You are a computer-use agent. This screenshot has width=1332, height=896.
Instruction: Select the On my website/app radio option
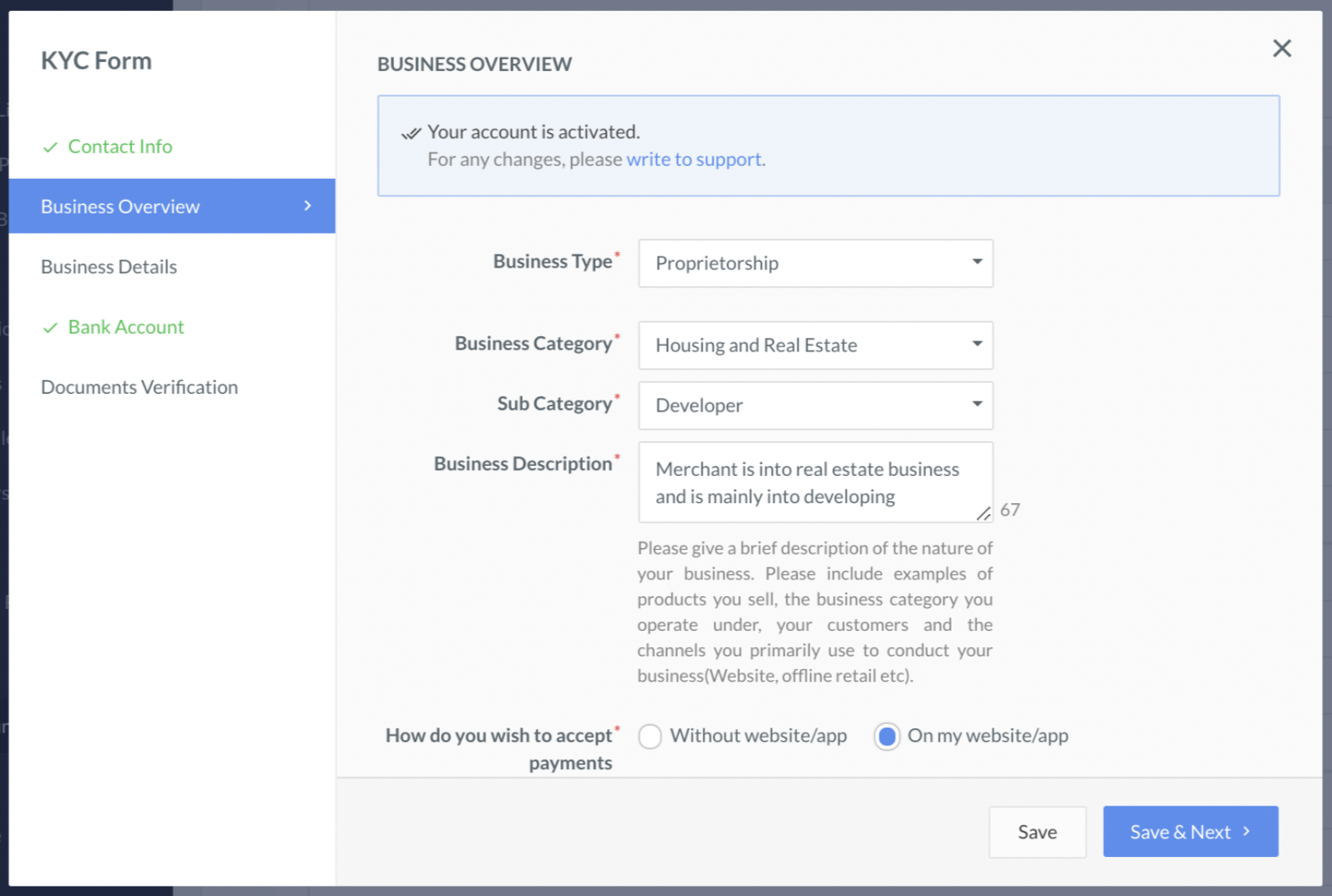click(x=887, y=737)
